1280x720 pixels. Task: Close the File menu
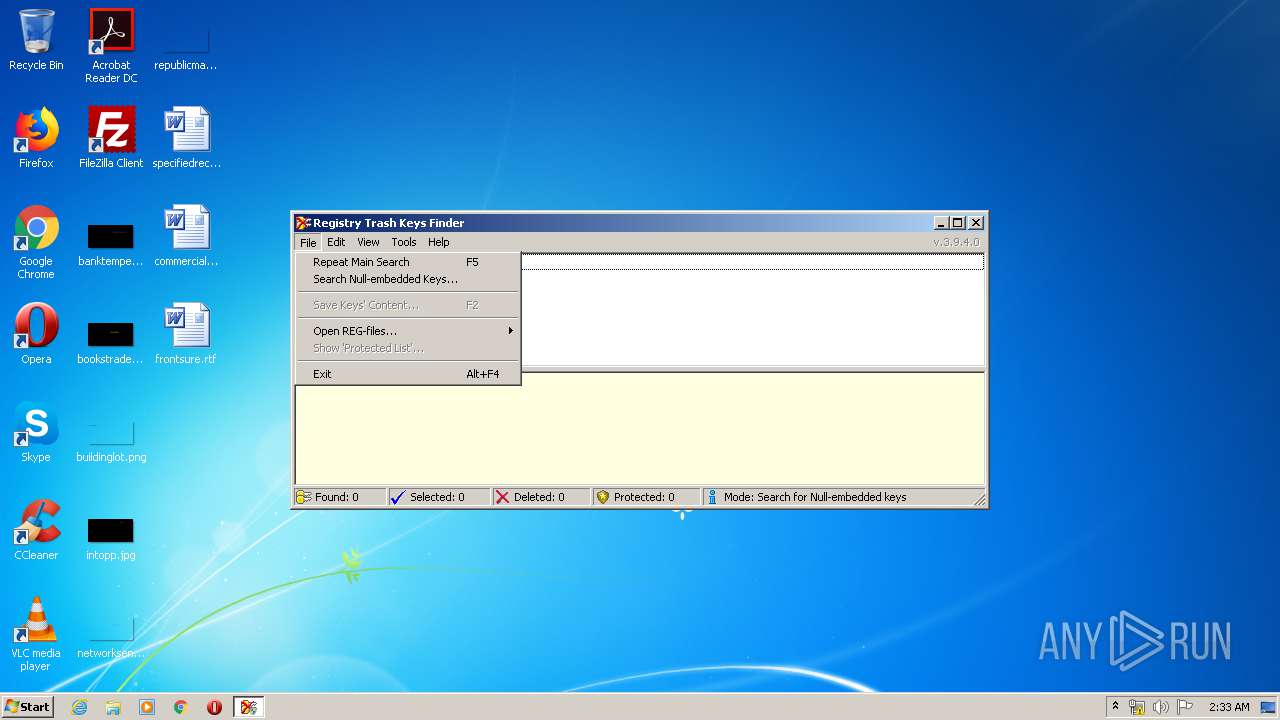308,242
